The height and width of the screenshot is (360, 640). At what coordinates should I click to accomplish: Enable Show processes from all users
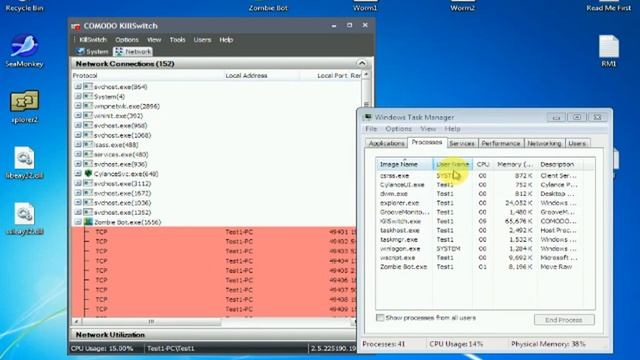[380, 318]
